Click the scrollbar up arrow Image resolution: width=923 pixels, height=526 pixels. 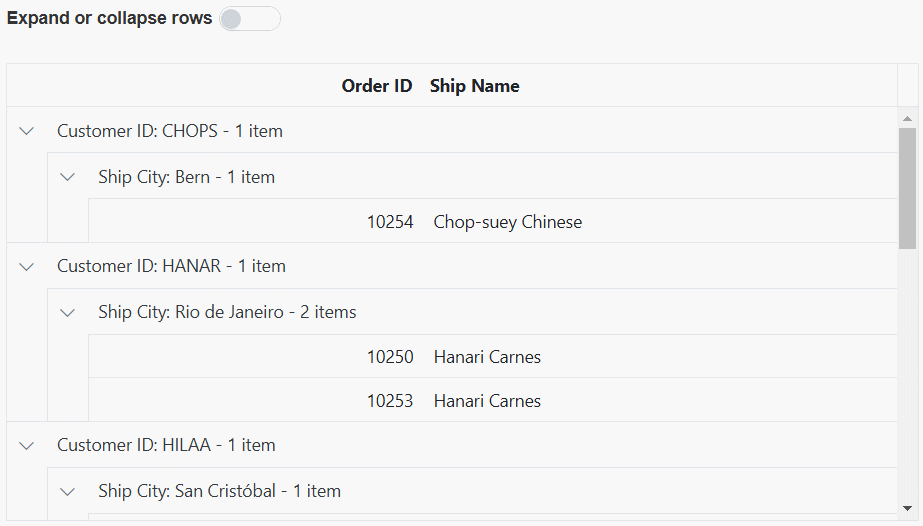tap(907, 118)
